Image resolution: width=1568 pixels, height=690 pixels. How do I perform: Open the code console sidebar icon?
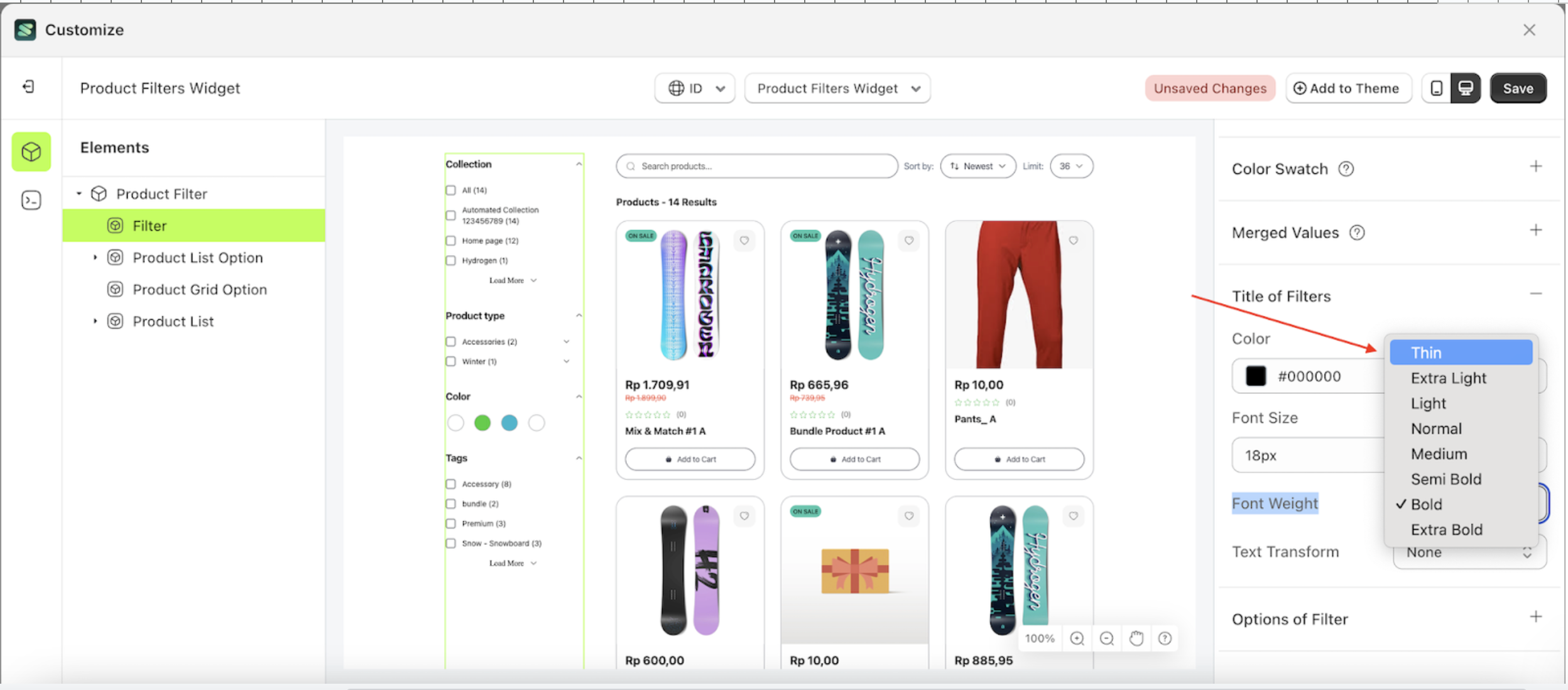31,200
